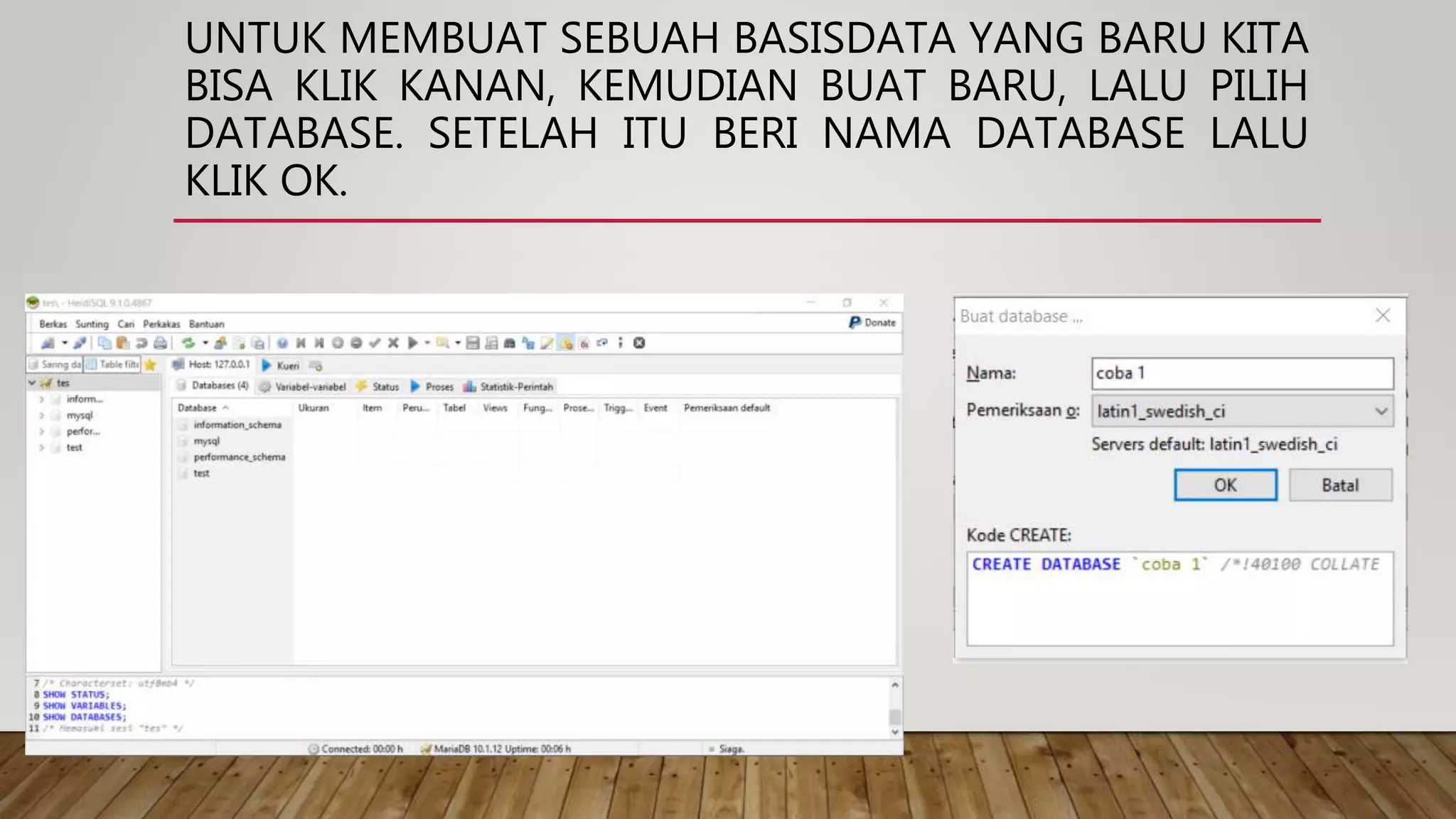Click the blue Help icon
Image resolution: width=1456 pixels, height=819 pixels.
click(282, 343)
